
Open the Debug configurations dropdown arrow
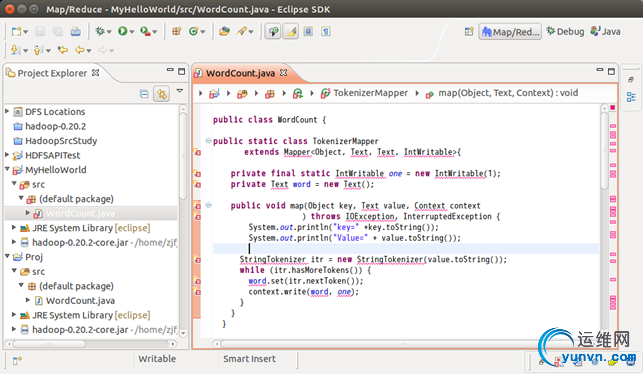point(109,32)
